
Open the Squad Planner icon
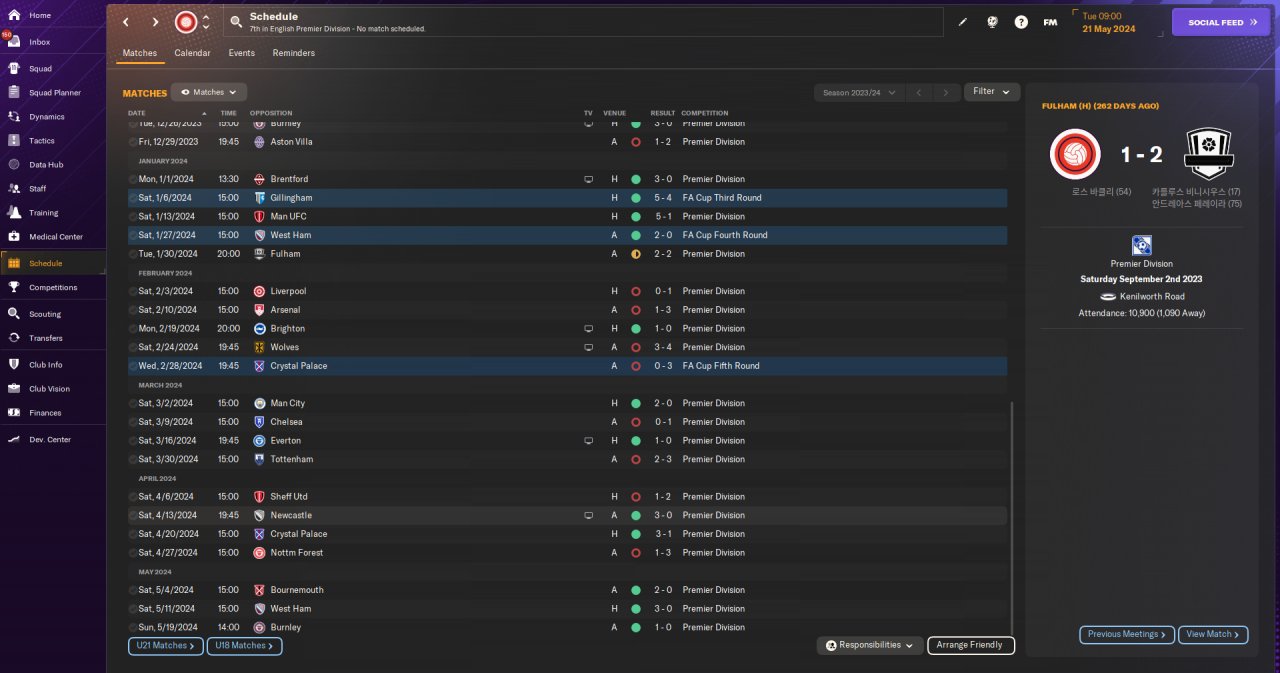coord(14,93)
